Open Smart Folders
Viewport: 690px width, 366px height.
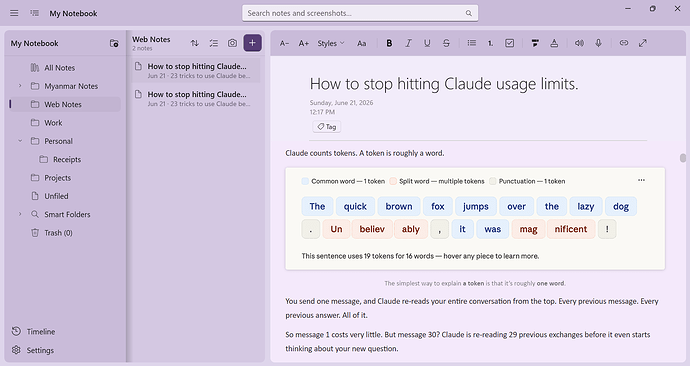coord(65,214)
